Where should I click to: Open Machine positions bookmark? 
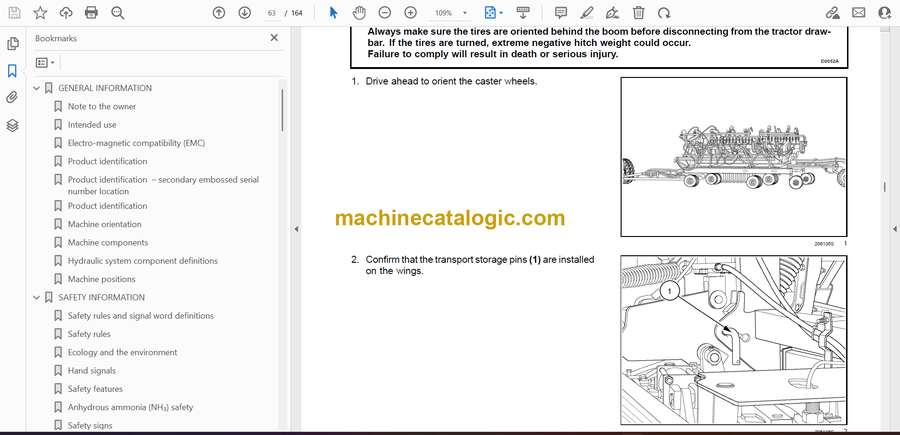coord(102,279)
